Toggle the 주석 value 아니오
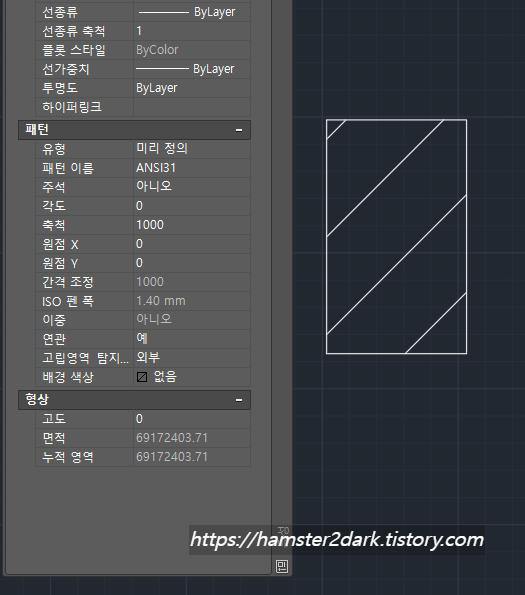The width and height of the screenshot is (525, 595). coord(192,187)
